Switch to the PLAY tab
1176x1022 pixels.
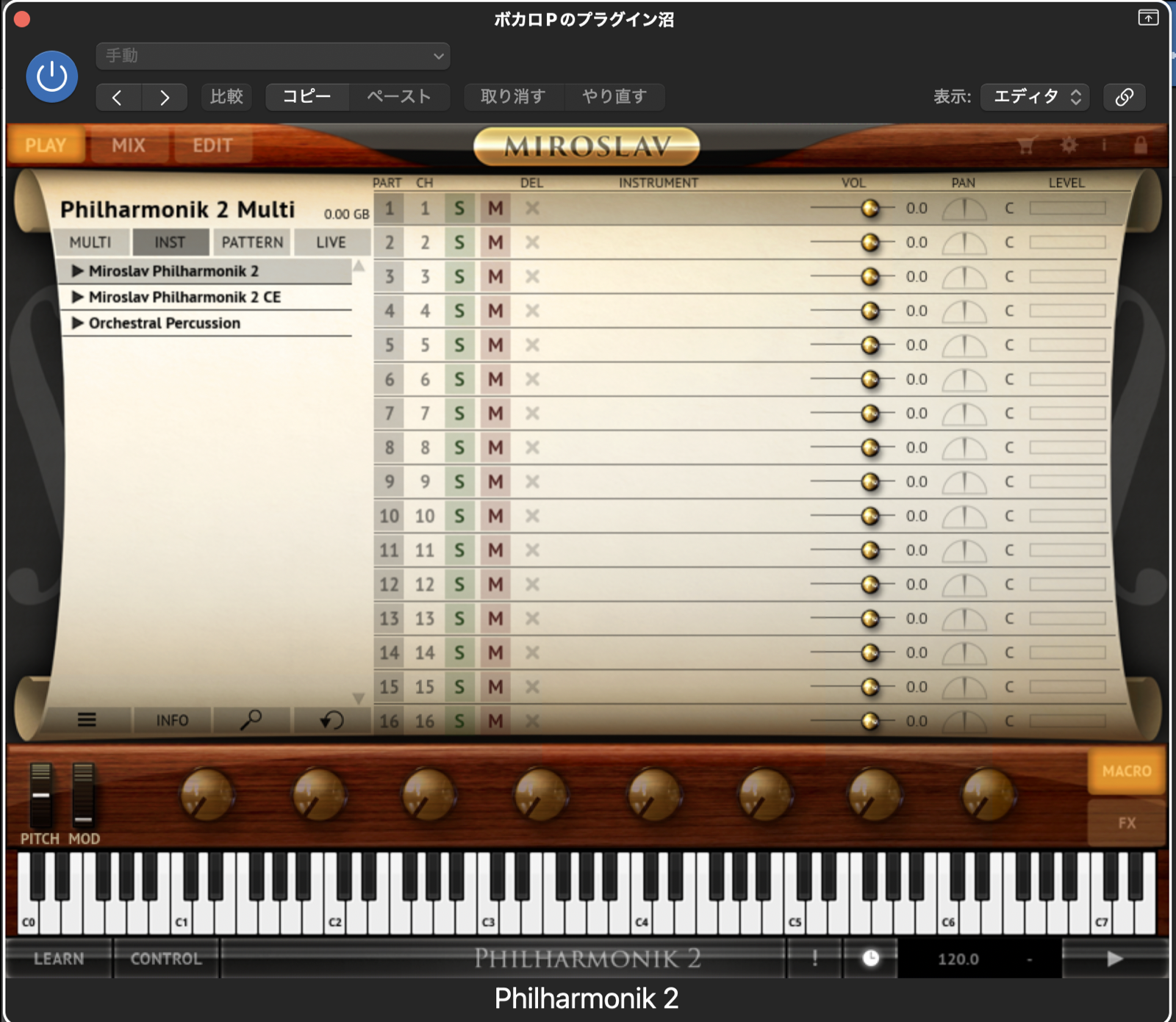click(46, 145)
